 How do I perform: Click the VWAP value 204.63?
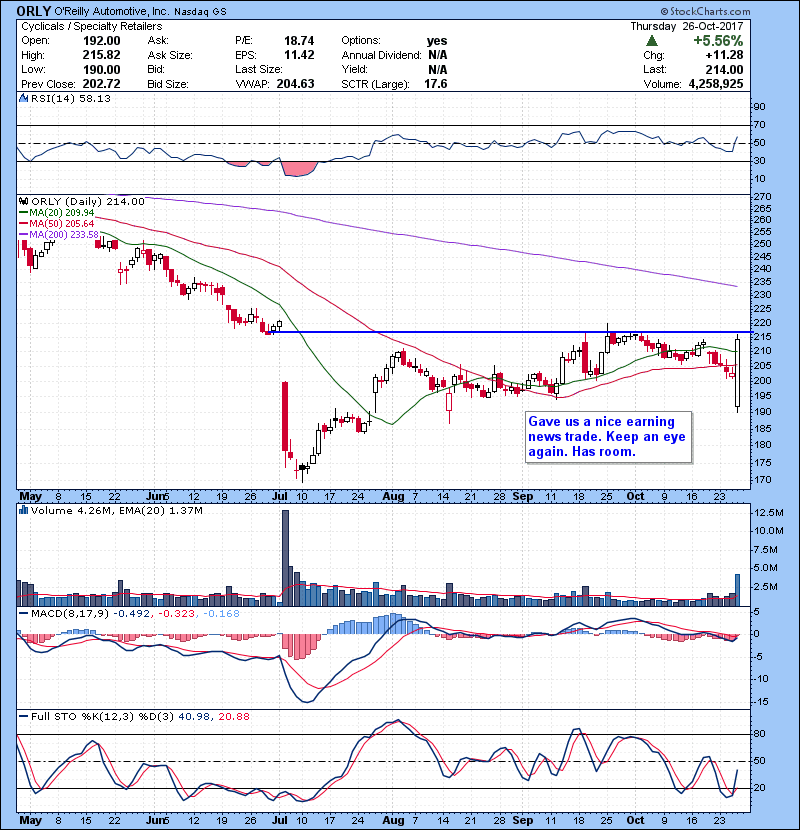pyautogui.click(x=295, y=84)
